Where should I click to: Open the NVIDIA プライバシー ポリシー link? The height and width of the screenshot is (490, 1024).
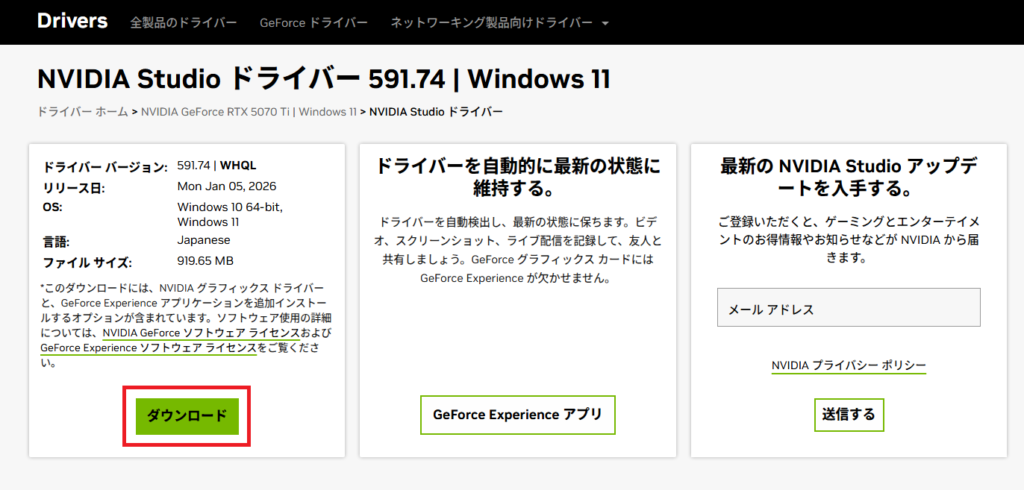(848, 366)
